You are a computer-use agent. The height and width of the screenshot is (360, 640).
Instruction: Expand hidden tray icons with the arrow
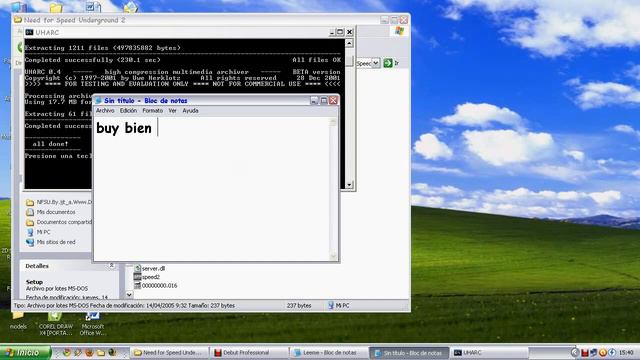click(x=575, y=353)
